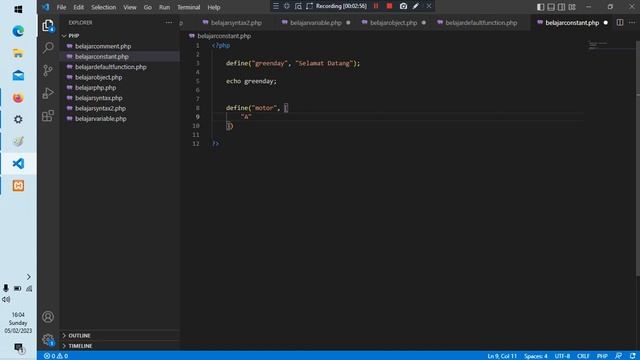Open belajardefaultfunction.php in Explorer
The width and height of the screenshot is (640, 360).
point(111,67)
